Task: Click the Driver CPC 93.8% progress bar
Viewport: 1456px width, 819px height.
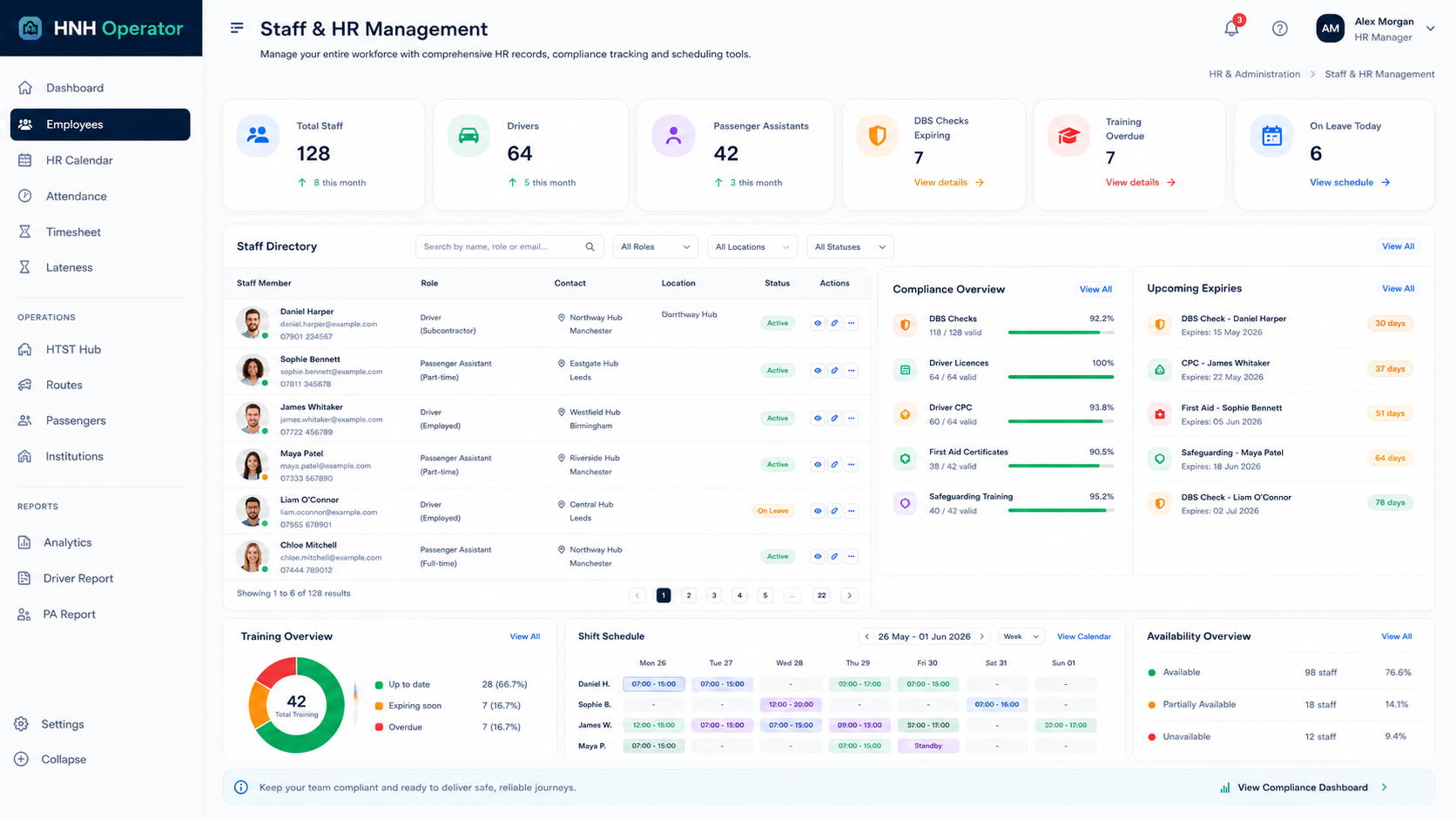Action: [x=1061, y=421]
